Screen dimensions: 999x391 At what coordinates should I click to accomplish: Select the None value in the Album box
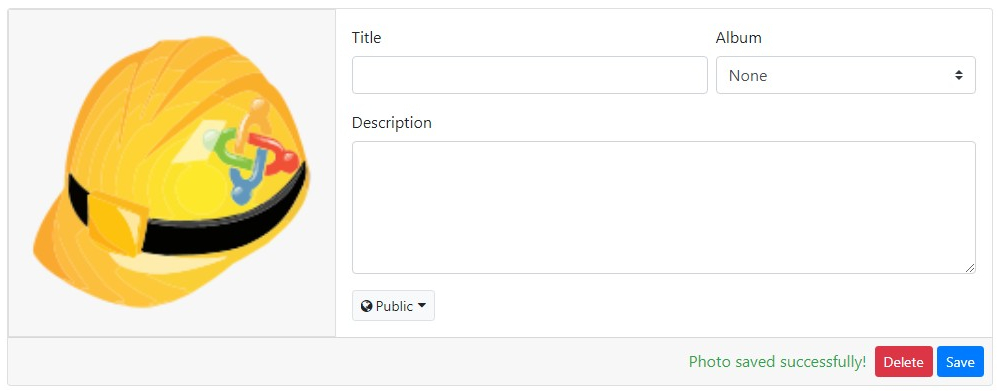747,76
